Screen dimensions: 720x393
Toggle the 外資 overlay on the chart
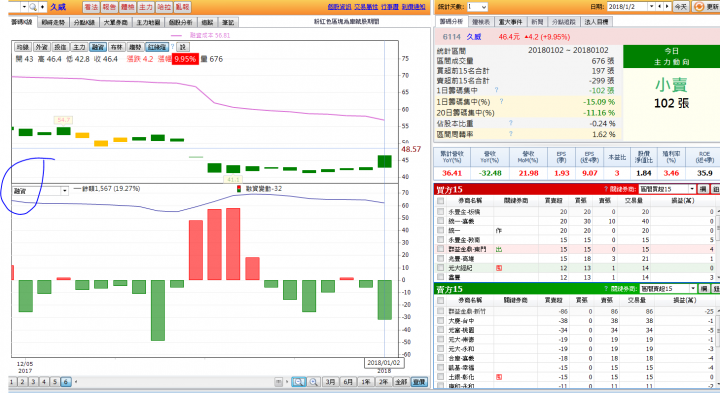click(x=41, y=47)
